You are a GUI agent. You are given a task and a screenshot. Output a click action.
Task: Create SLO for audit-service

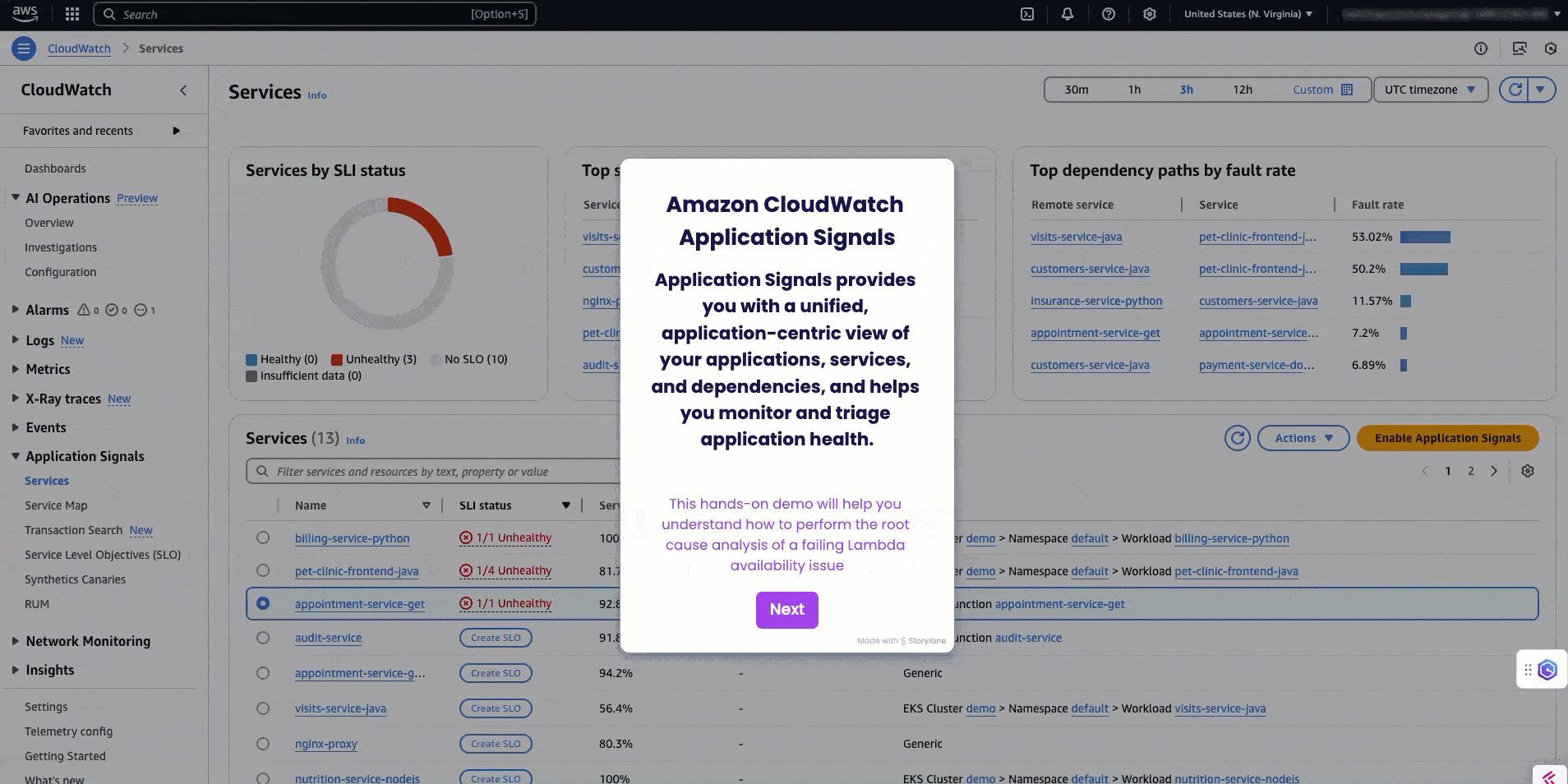496,638
